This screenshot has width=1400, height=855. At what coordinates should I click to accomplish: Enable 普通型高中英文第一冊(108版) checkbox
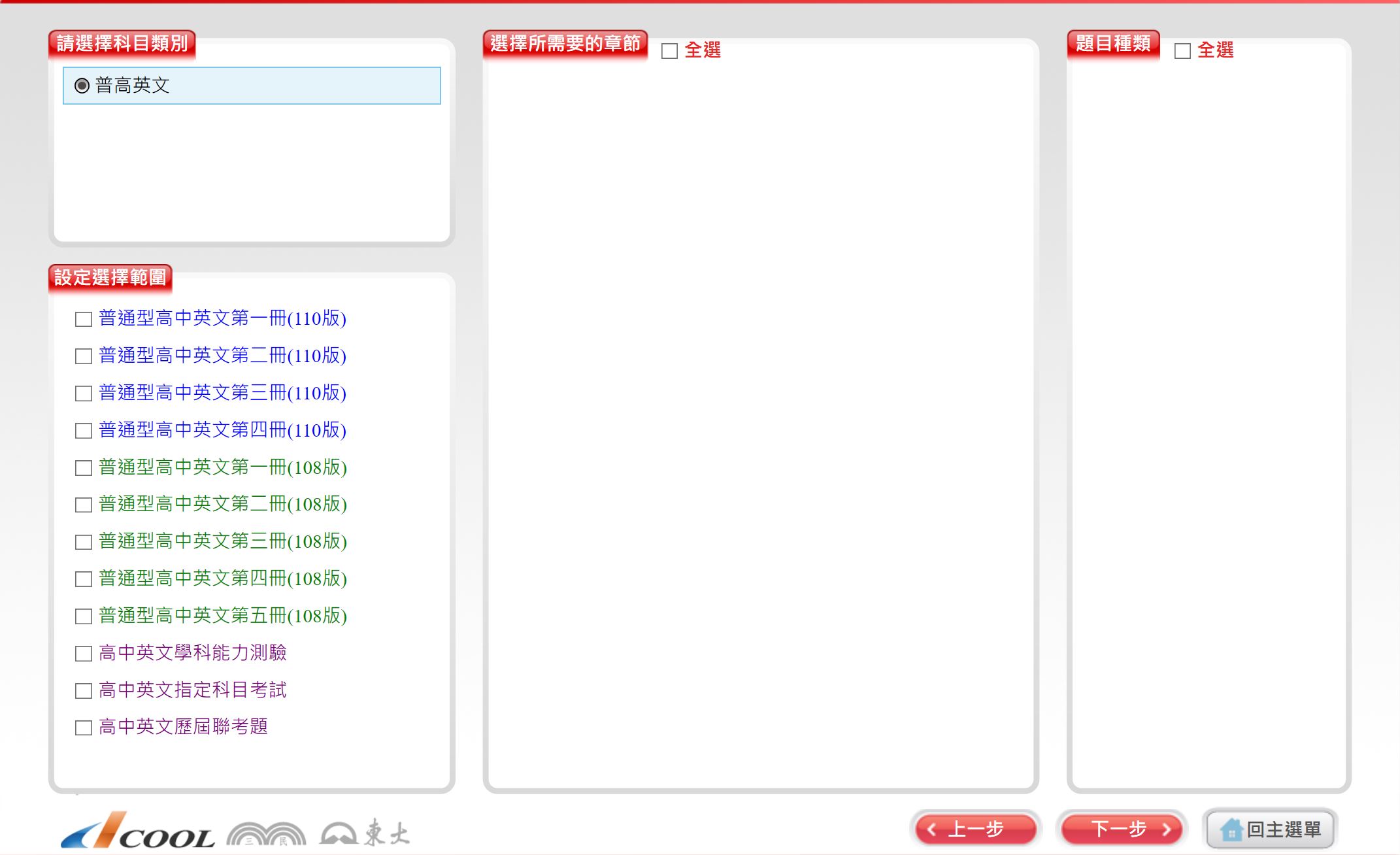pyautogui.click(x=84, y=468)
